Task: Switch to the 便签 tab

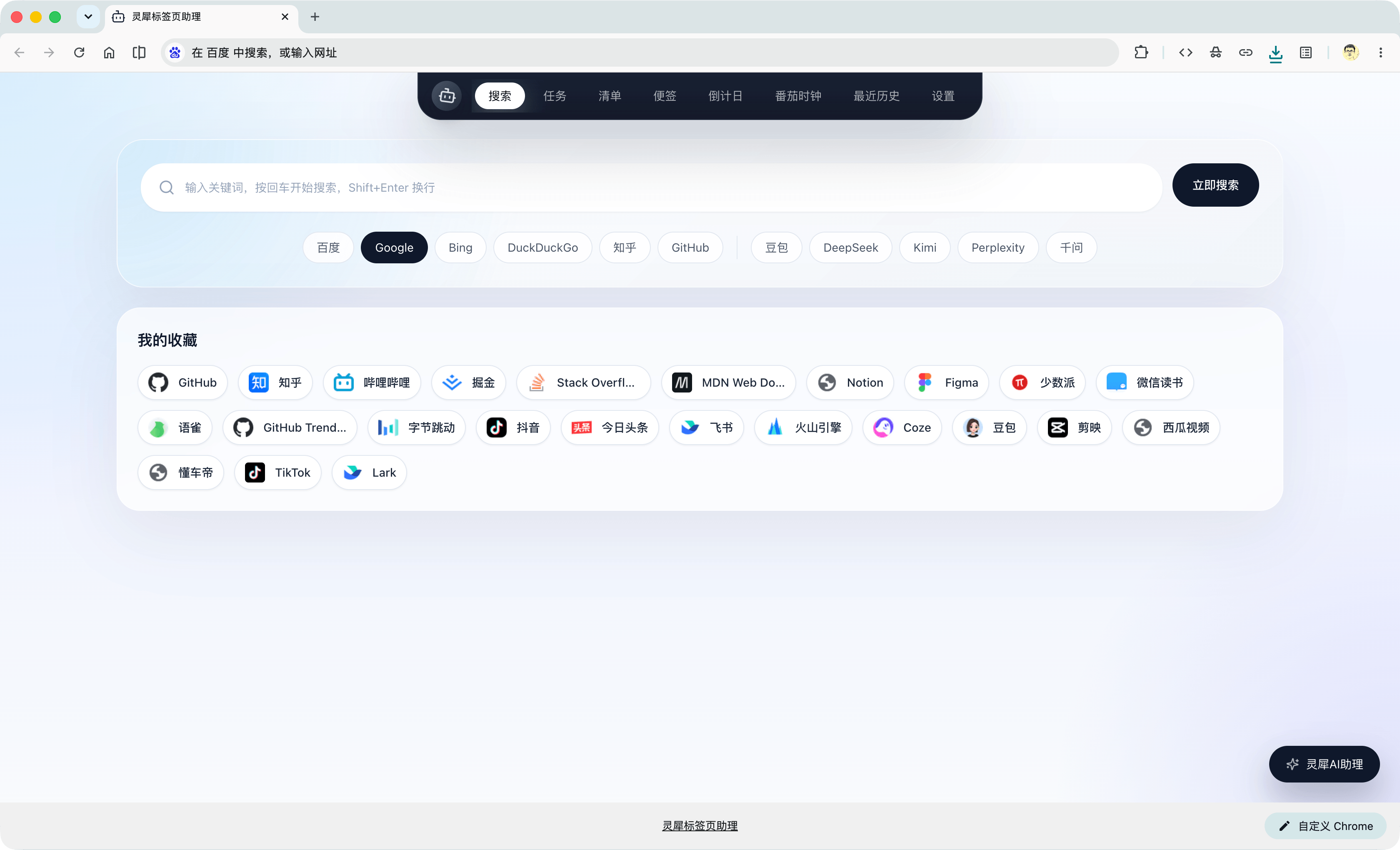Action: [665, 95]
